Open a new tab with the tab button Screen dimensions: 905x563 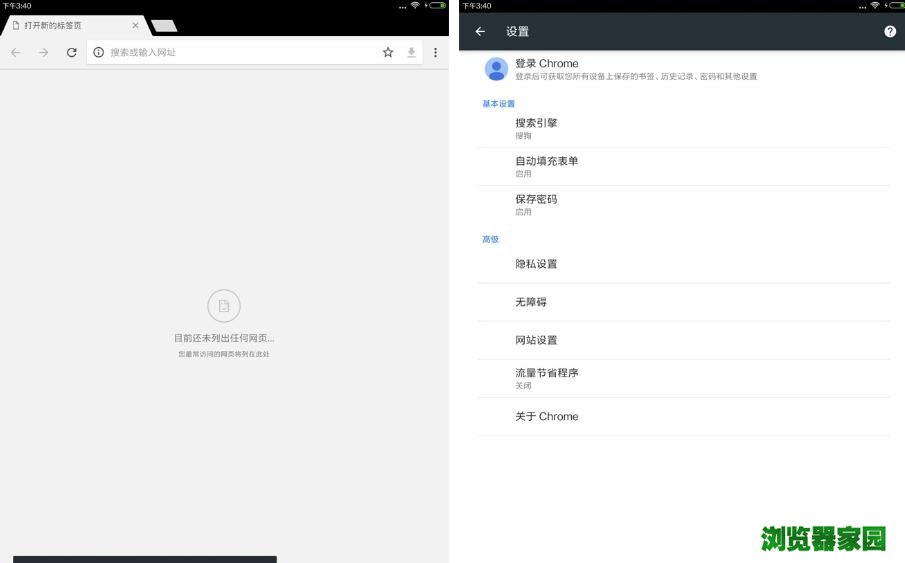coord(164,25)
